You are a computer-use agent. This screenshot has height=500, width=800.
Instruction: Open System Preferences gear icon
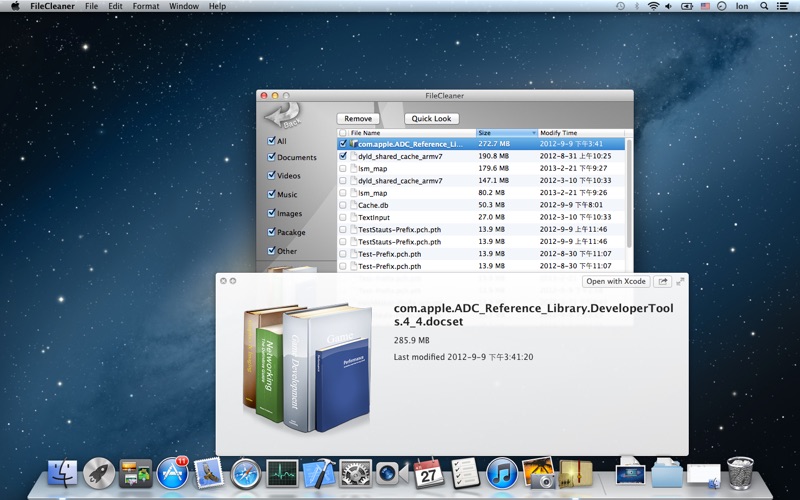(356, 473)
